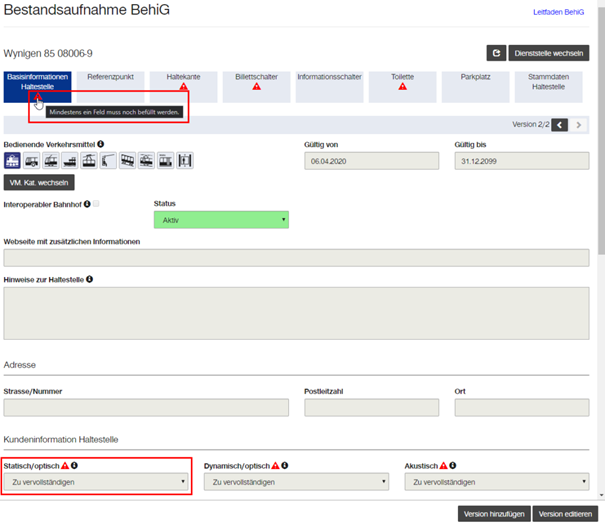The height and width of the screenshot is (527, 605).
Task: Select the funicular transport mode icon
Action: coord(127,160)
